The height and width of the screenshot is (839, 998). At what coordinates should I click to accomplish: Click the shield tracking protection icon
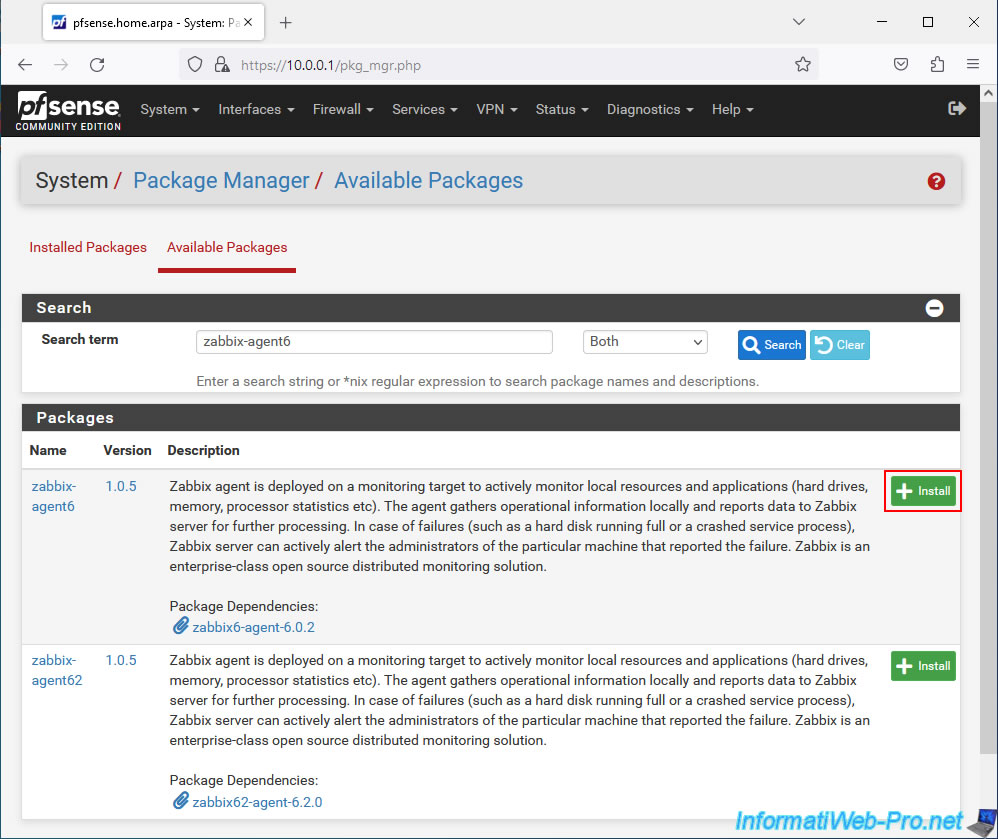[195, 65]
